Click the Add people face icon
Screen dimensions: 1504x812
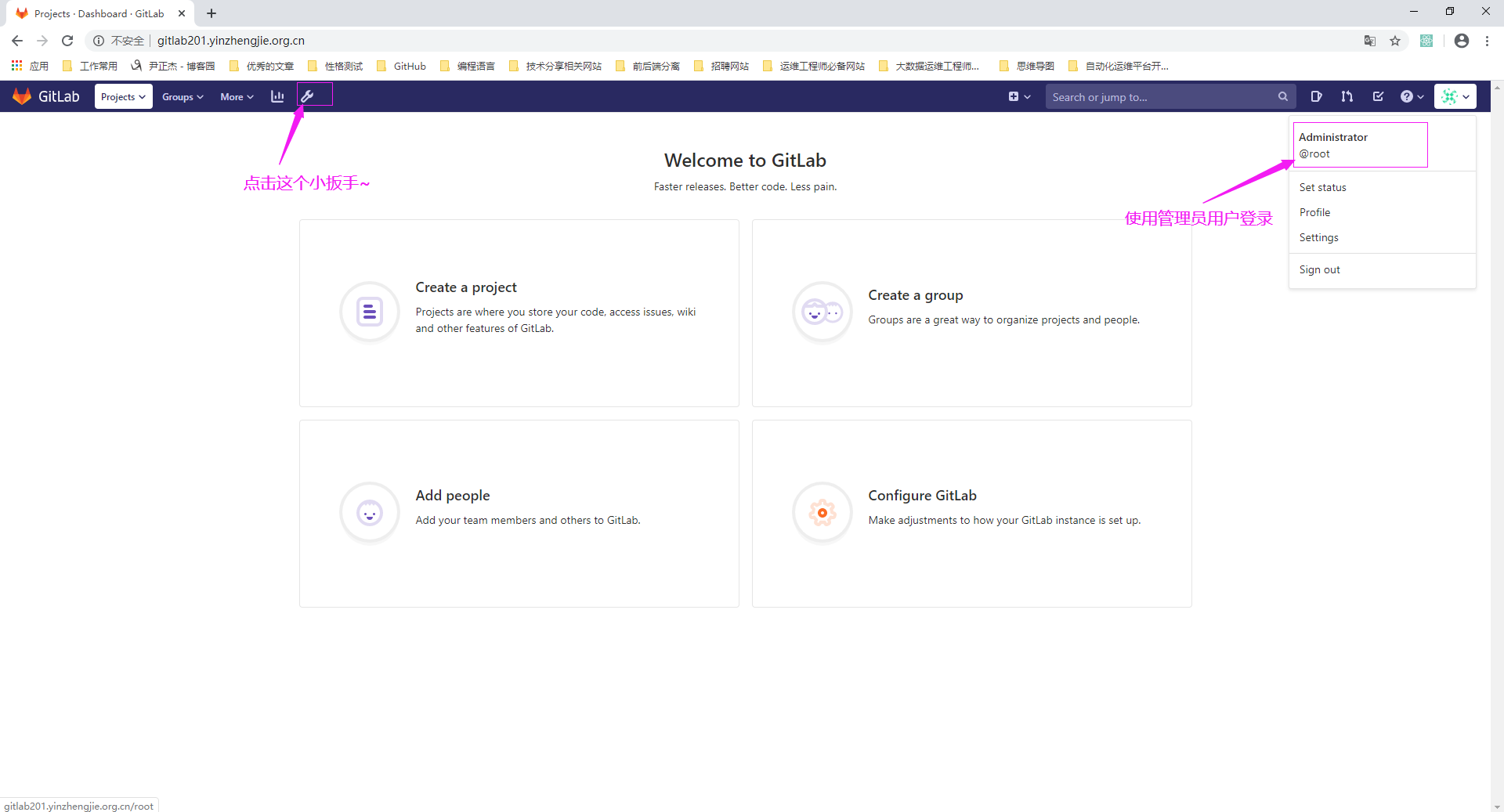tap(370, 512)
